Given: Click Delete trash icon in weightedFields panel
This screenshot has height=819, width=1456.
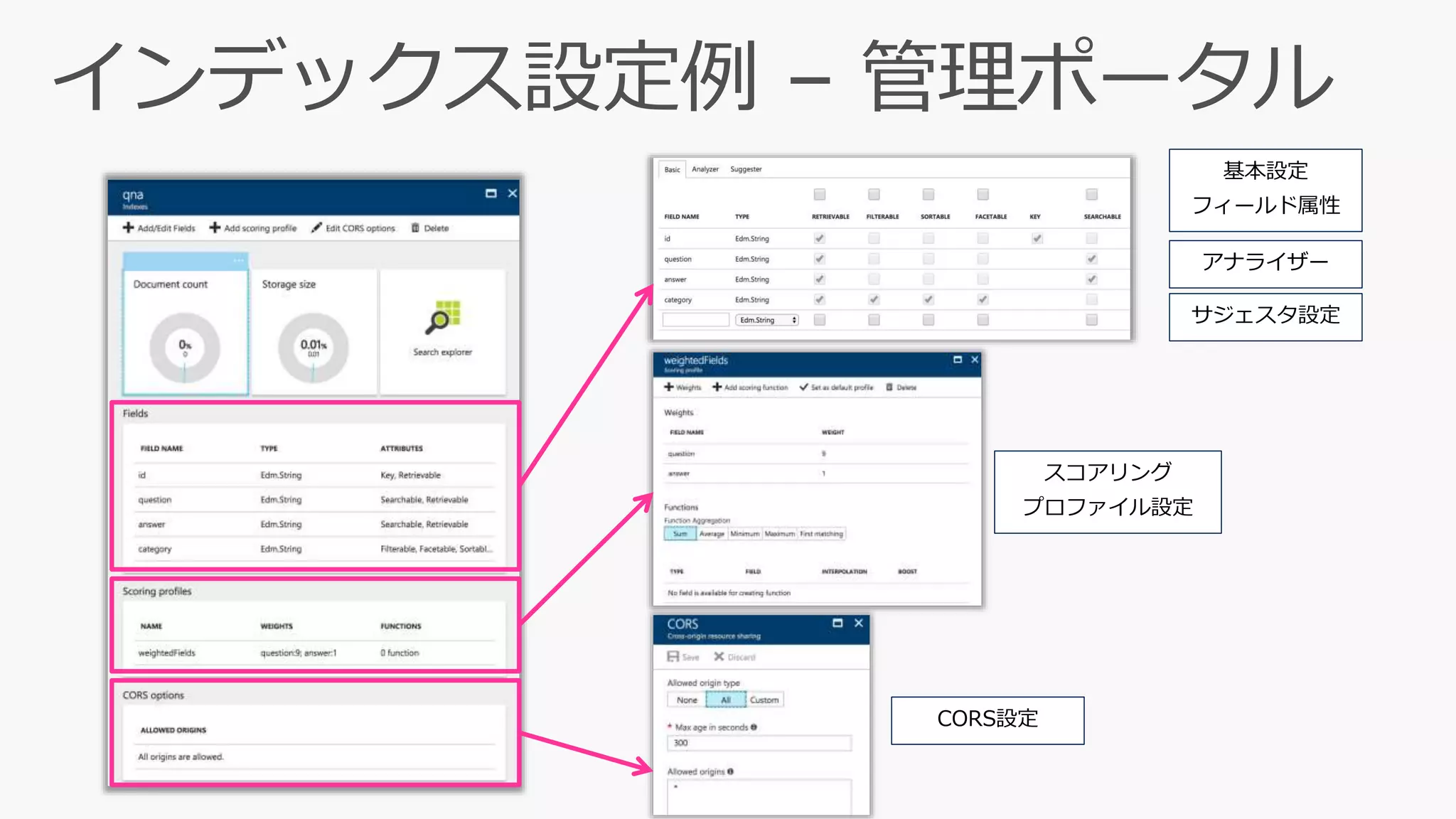Looking at the screenshot, I should click(x=889, y=387).
